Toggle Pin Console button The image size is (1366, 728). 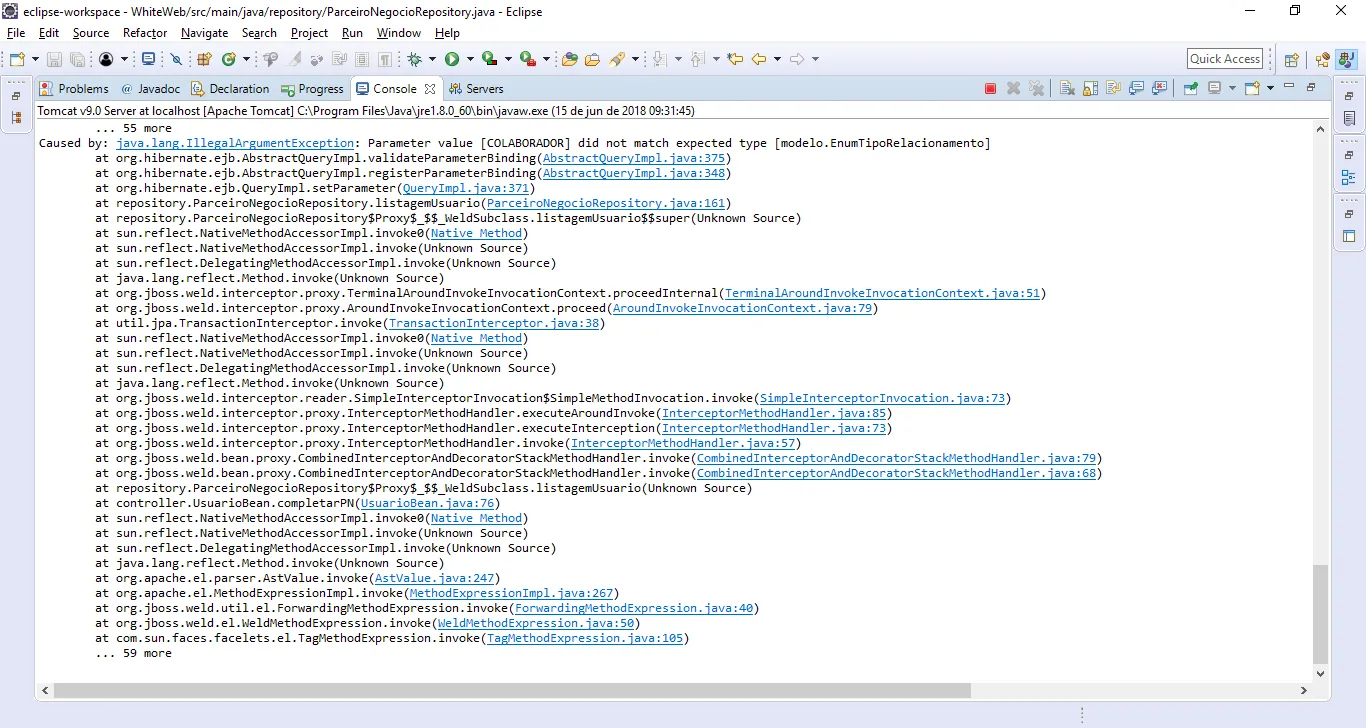tap(1191, 88)
